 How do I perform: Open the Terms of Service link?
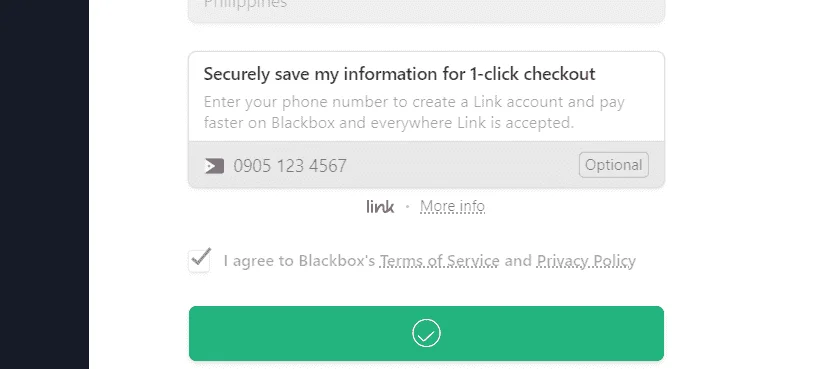[x=439, y=261]
